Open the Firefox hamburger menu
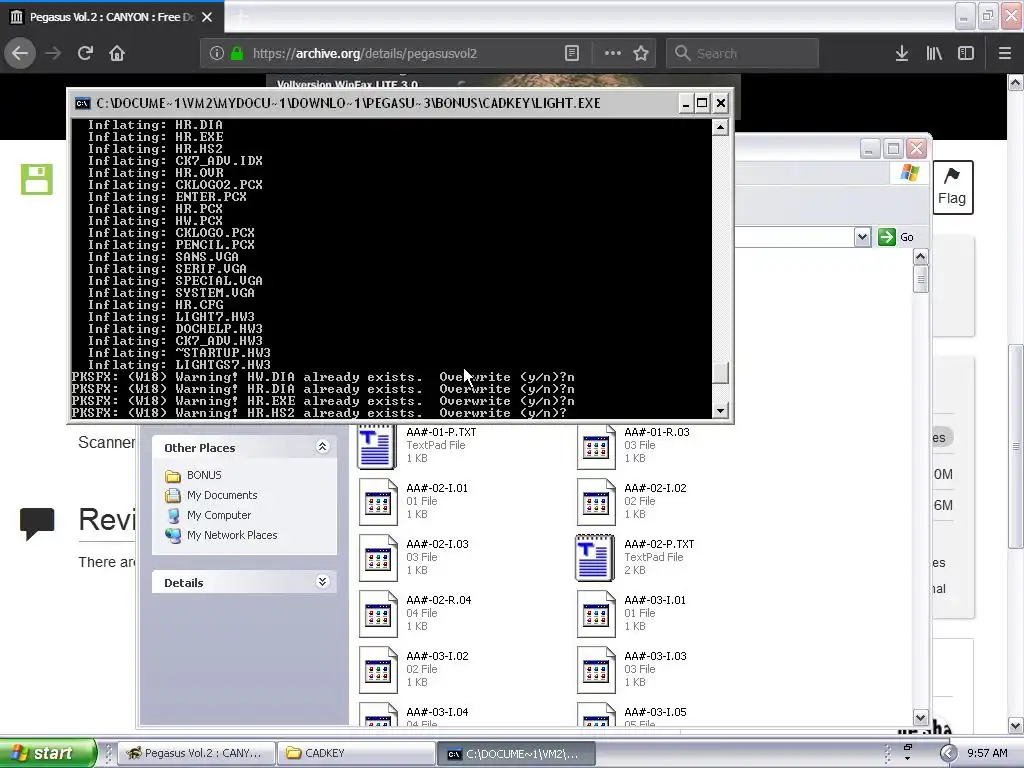This screenshot has height=768, width=1024. coord(1004,53)
